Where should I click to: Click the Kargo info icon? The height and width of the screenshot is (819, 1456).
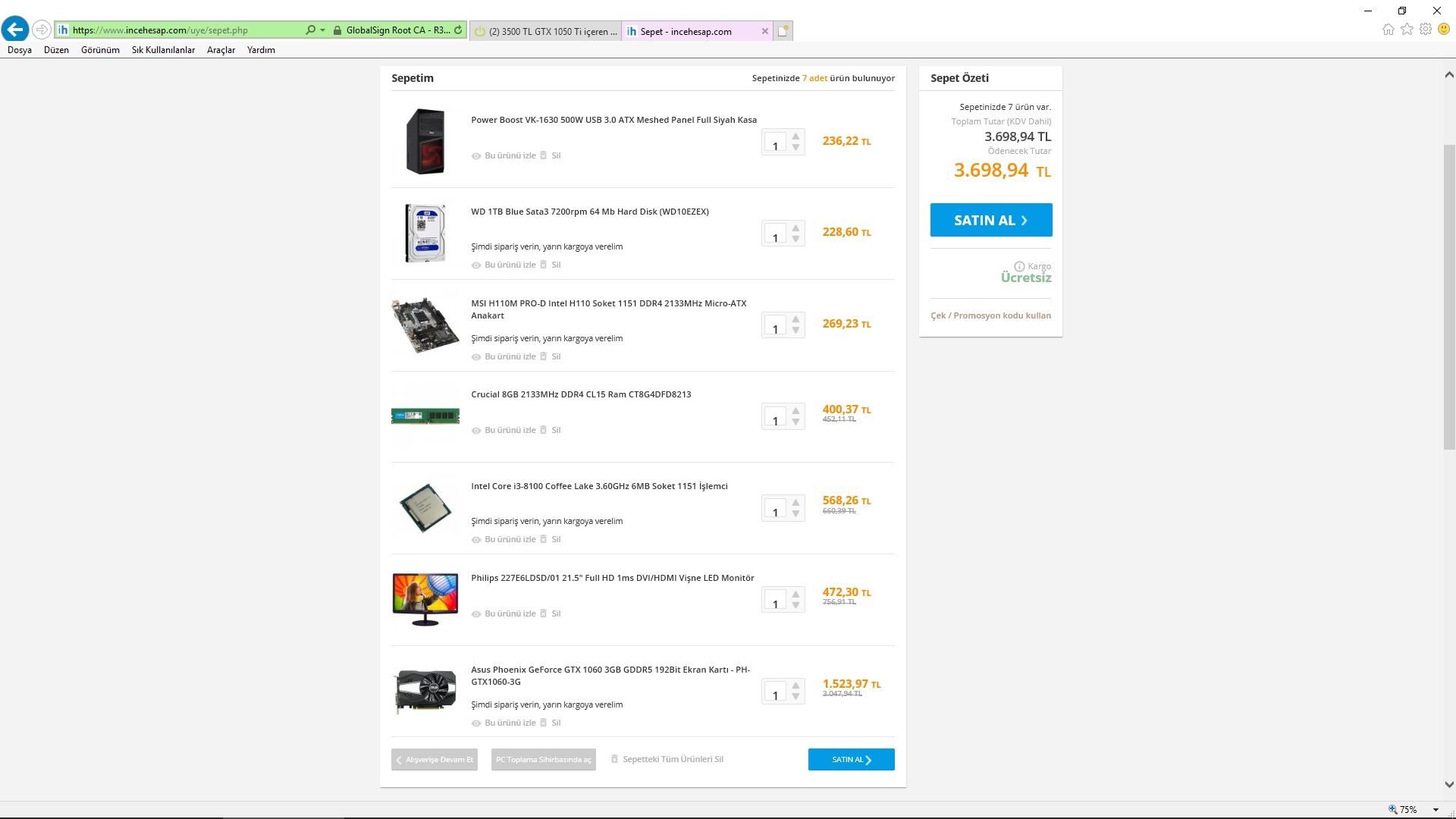(1019, 266)
